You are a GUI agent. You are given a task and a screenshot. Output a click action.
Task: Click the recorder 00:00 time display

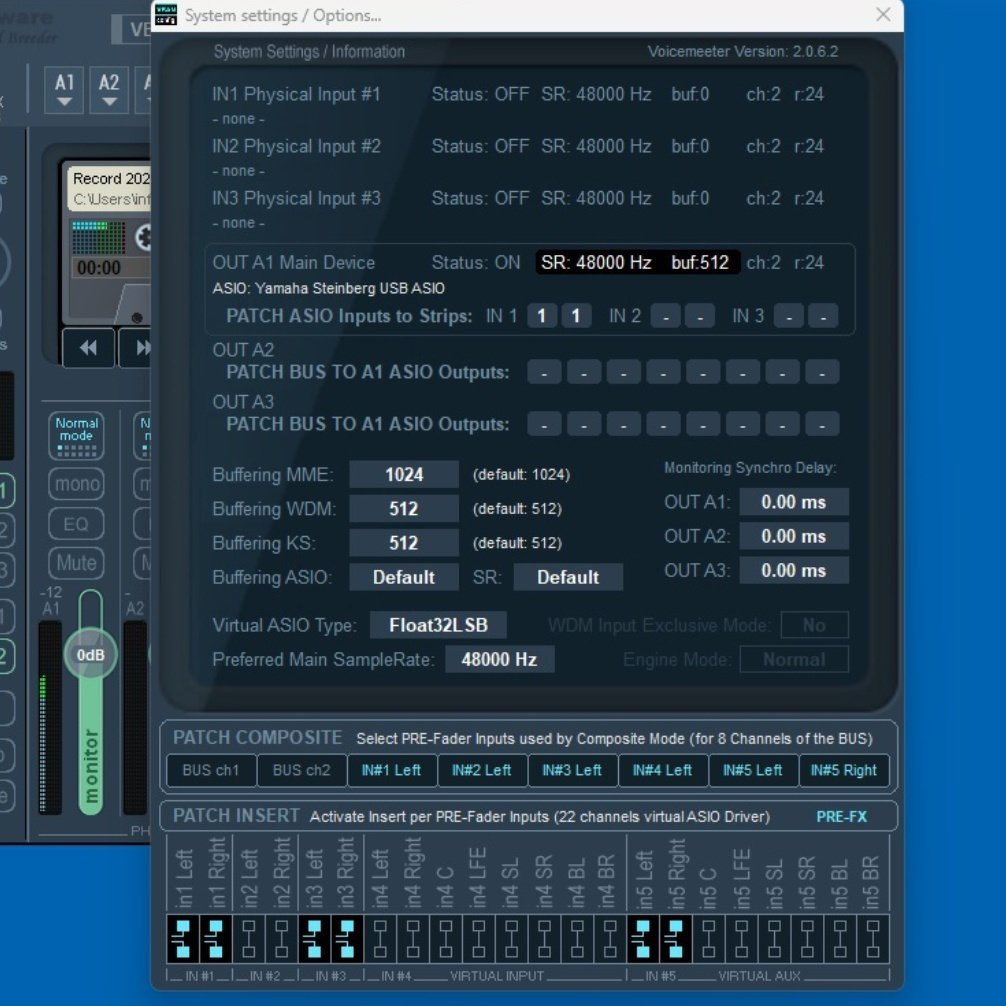coord(99,268)
